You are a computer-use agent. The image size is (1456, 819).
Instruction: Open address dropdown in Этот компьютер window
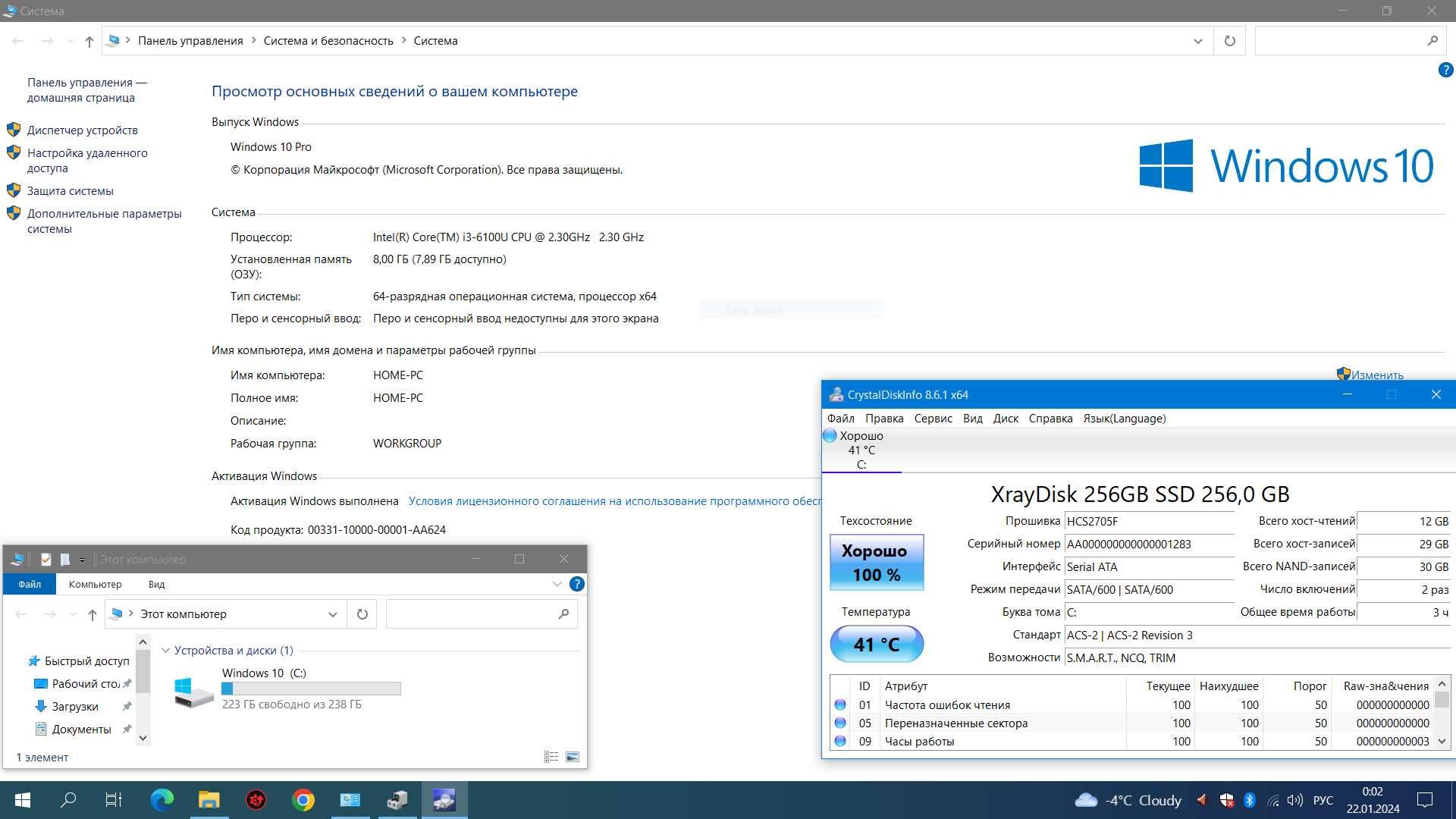332,614
